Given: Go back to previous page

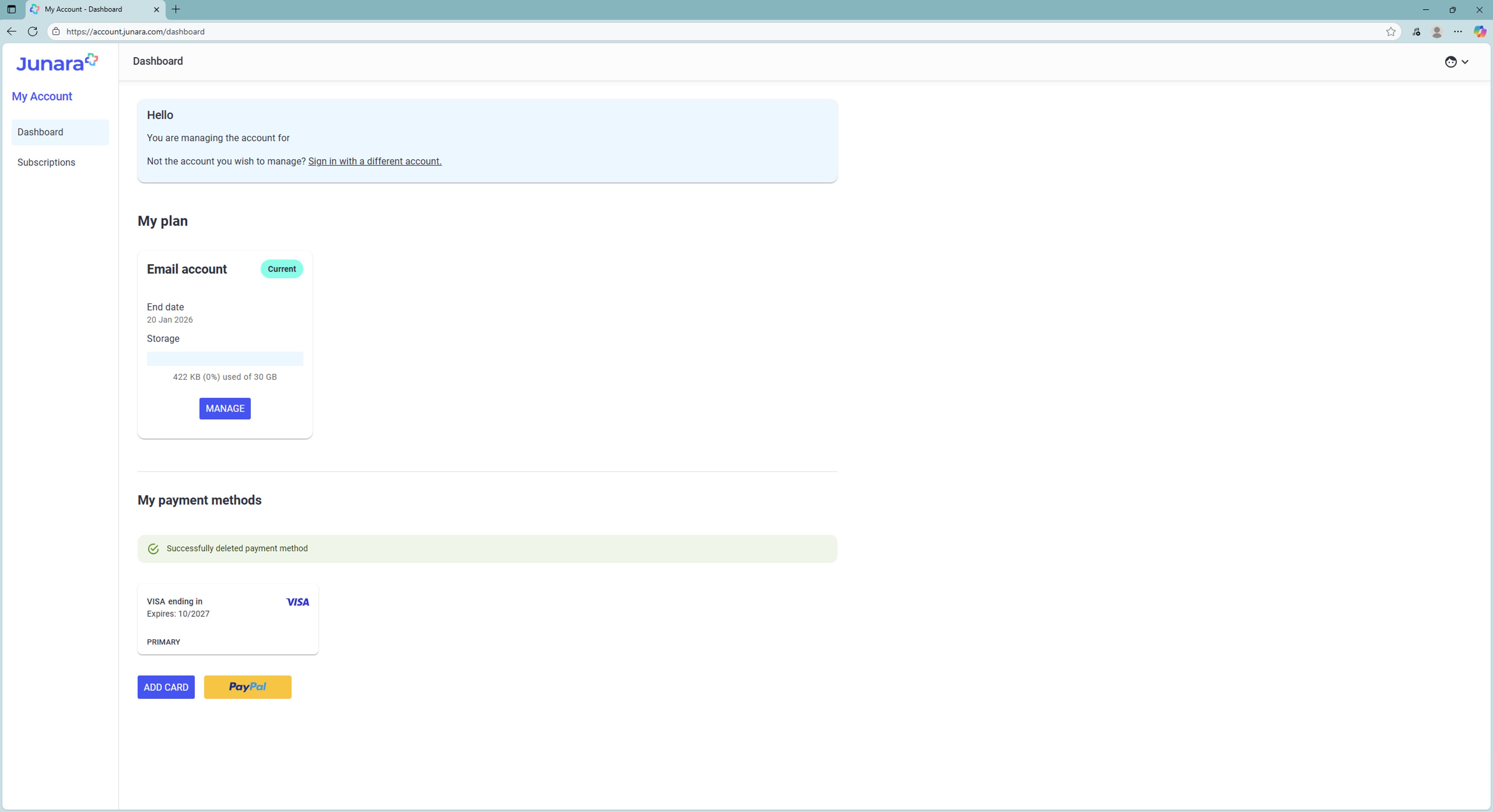Looking at the screenshot, I should tap(12, 31).
